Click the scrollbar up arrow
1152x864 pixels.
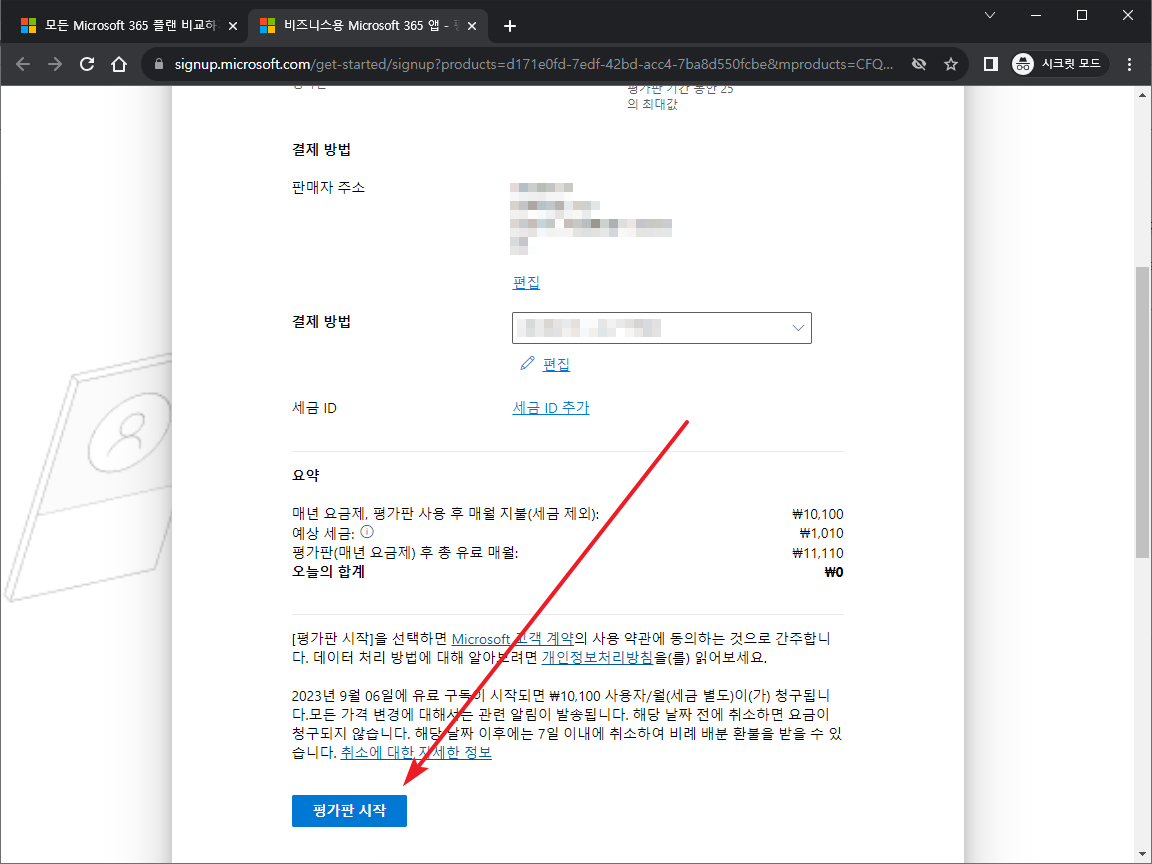(1142, 96)
